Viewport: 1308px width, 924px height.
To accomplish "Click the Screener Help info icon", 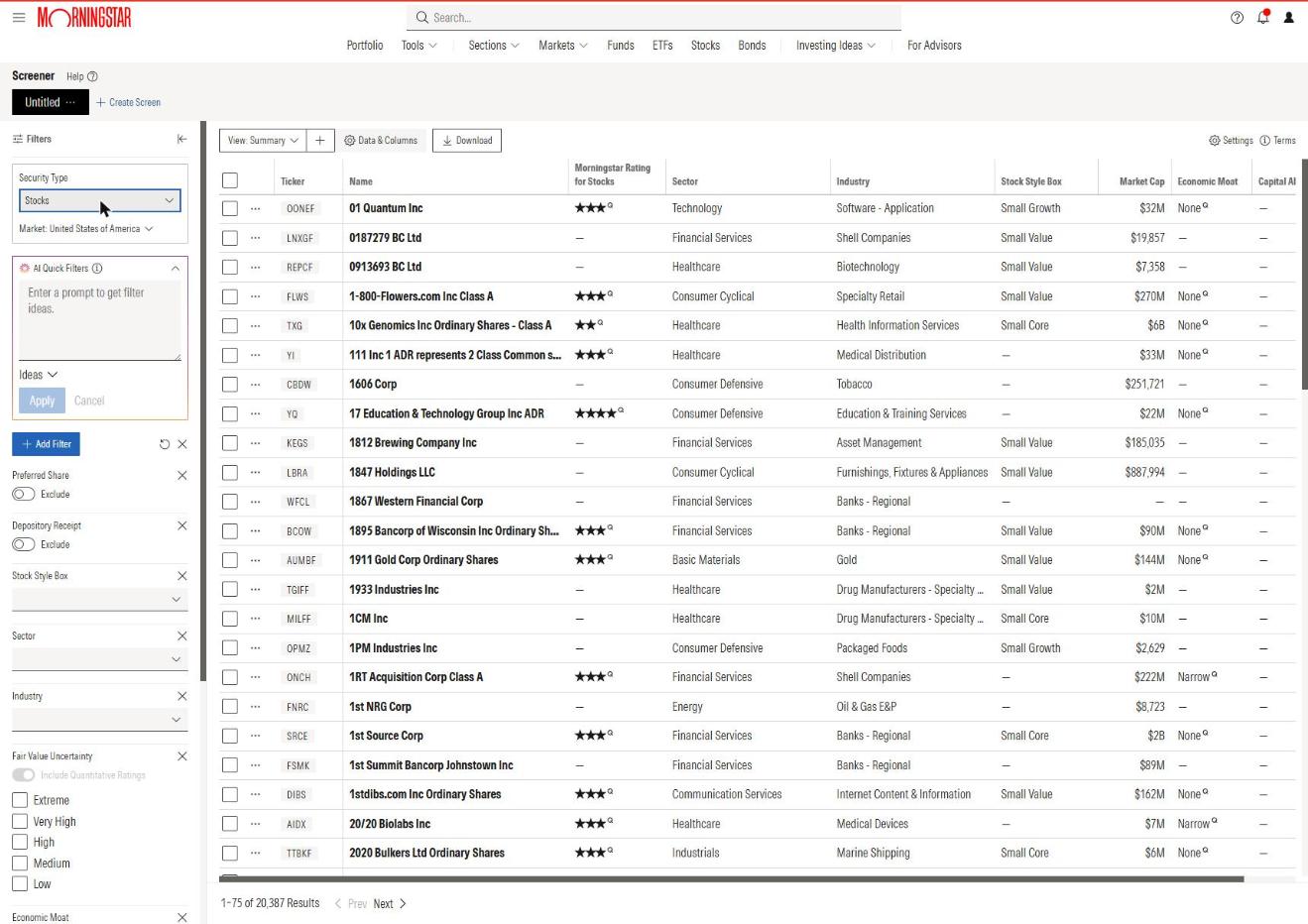I will coord(92,76).
